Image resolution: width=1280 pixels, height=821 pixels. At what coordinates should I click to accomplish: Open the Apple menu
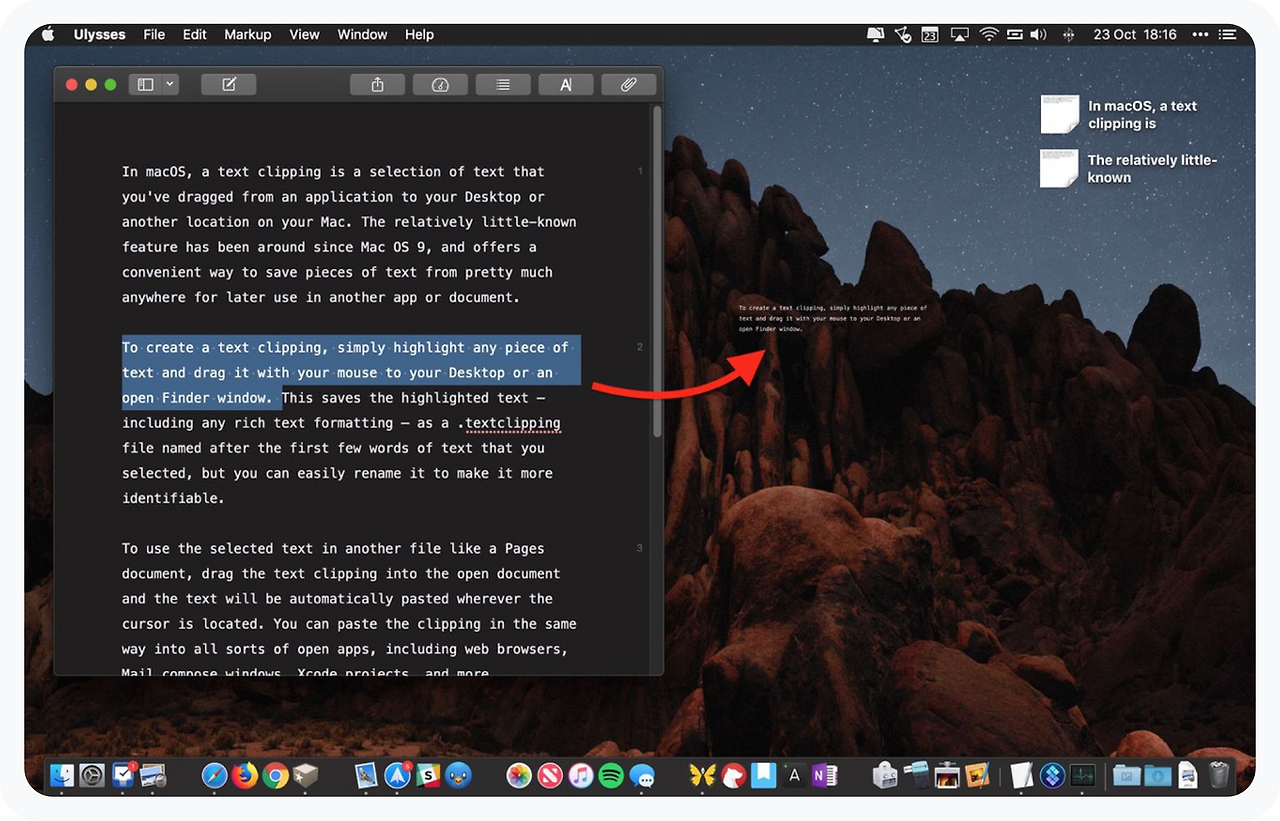47,34
